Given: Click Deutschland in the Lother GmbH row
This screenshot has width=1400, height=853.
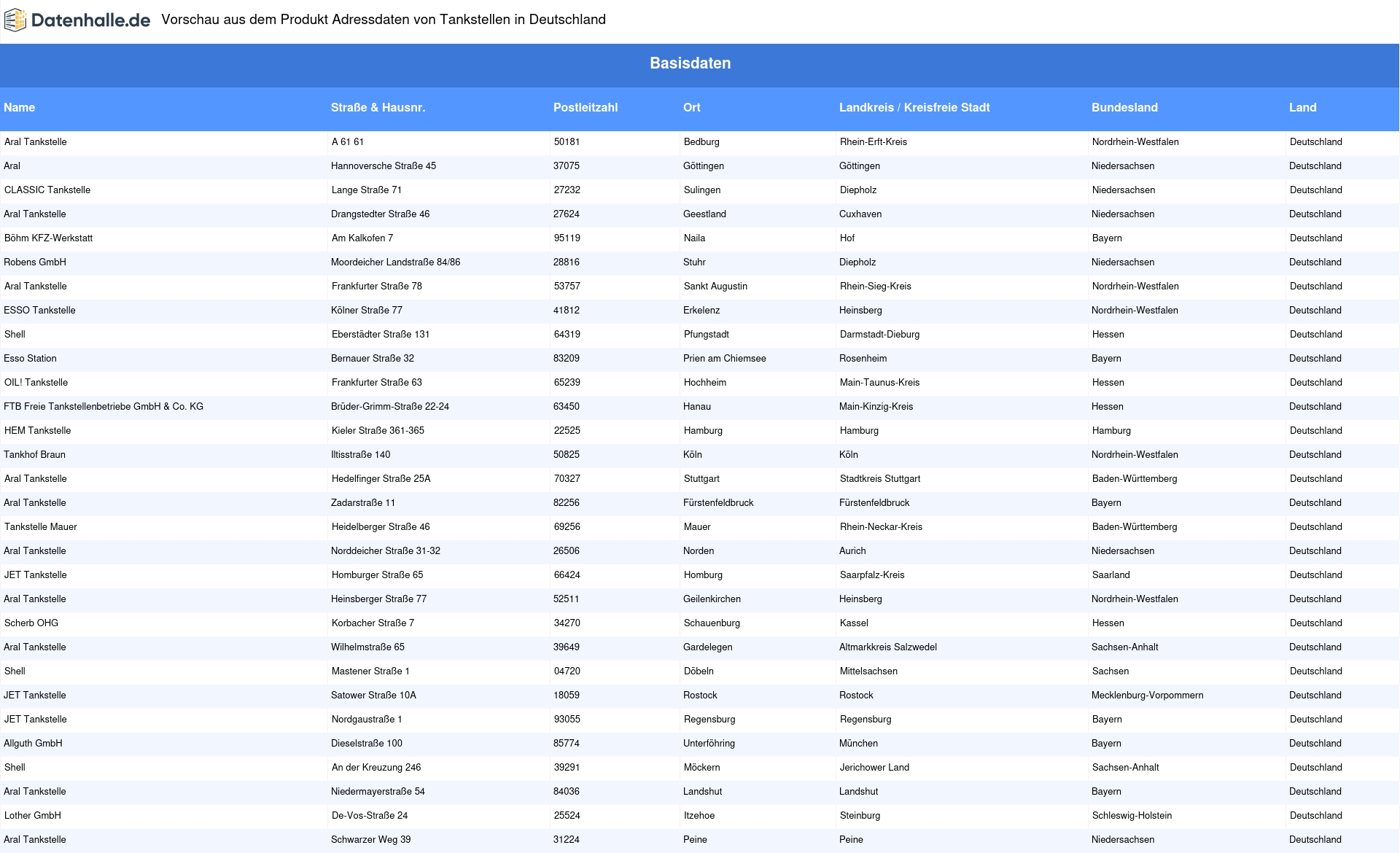Looking at the screenshot, I should (x=1316, y=816).
